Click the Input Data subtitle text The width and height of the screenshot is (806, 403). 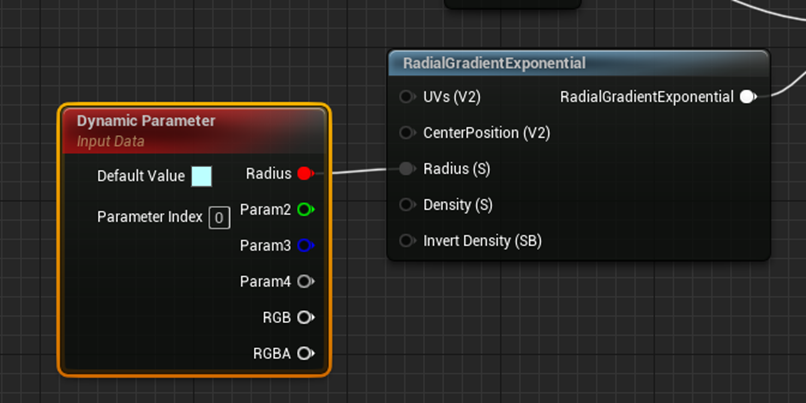coord(111,141)
